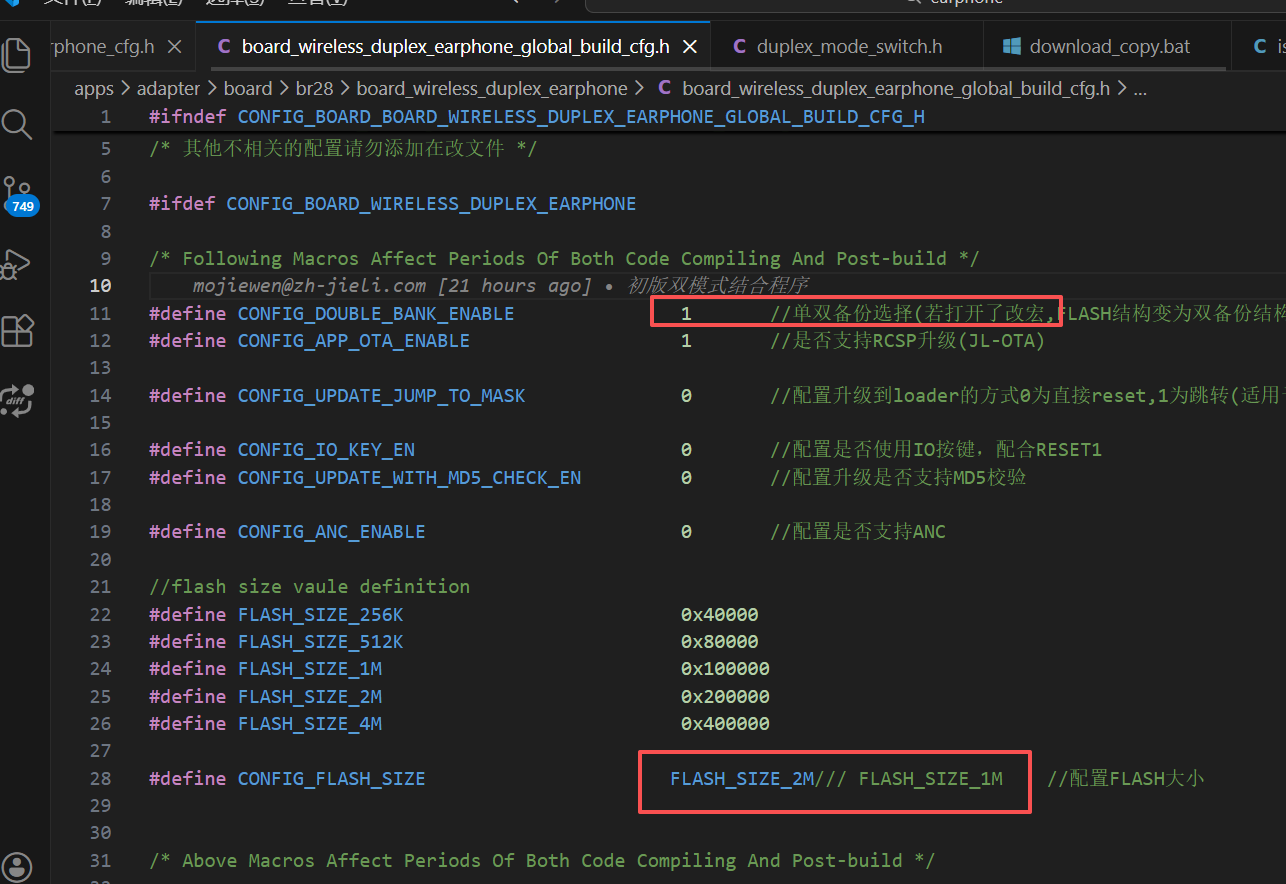Switch to the download_copy.bat tab

[1110, 46]
